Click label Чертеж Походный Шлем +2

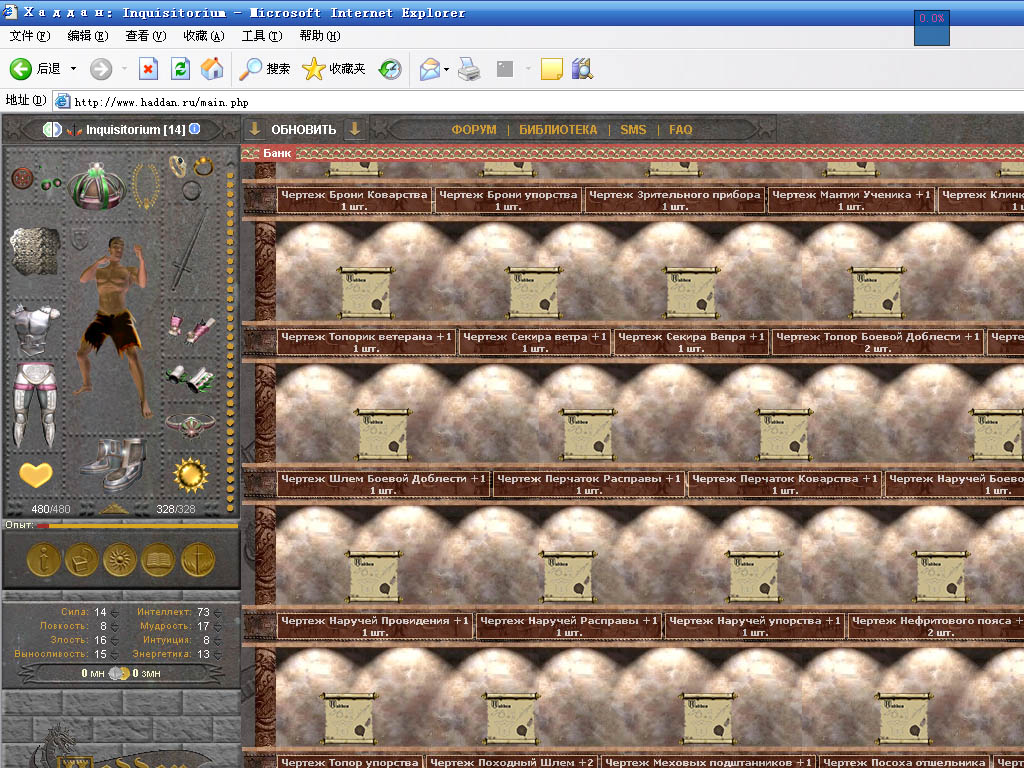[512, 761]
